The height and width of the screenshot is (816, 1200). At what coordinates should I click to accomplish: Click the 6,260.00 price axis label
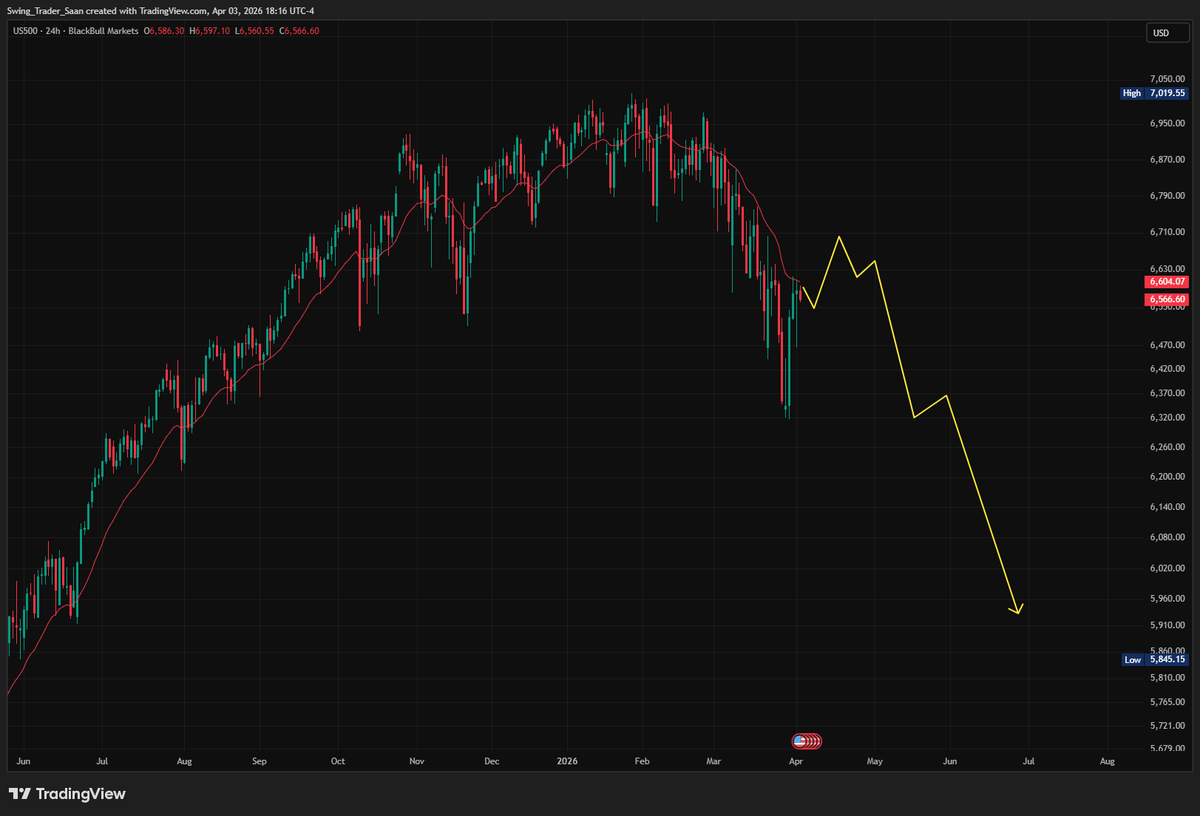[x=1167, y=447]
